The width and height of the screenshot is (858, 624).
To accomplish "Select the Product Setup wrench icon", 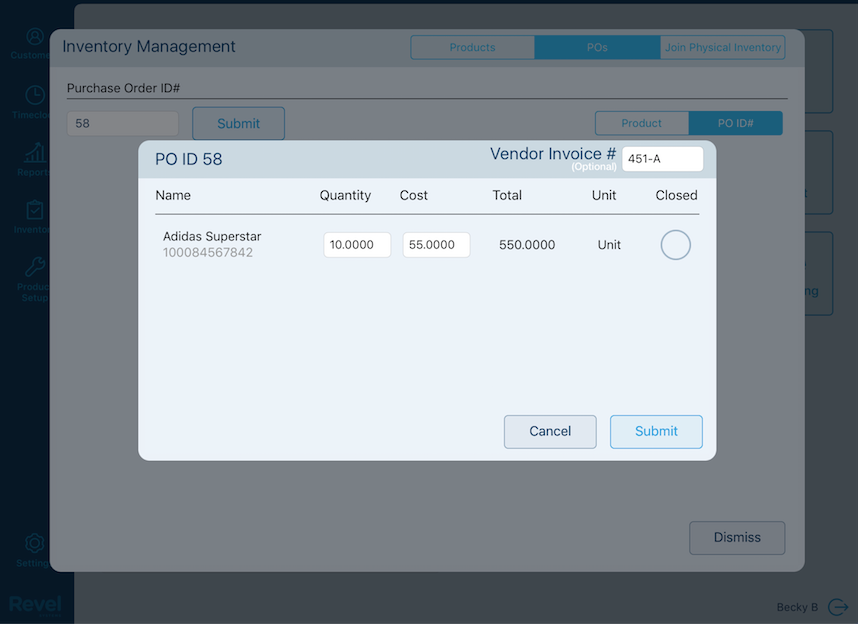I will coord(34,272).
